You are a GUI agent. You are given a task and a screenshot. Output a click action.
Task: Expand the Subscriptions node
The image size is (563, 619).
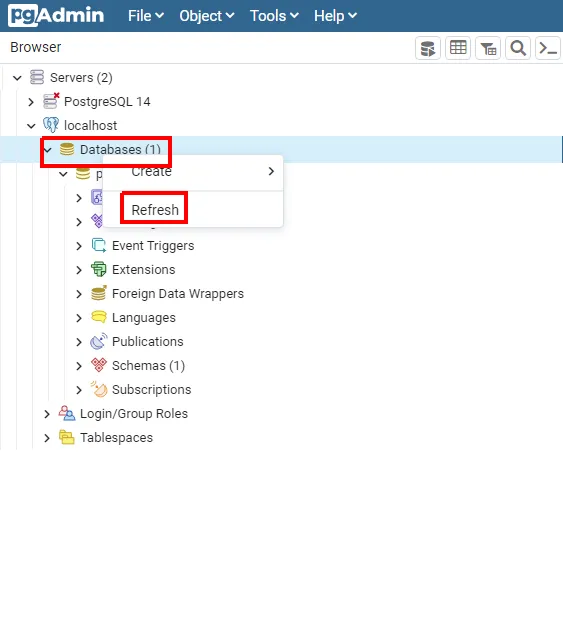(79, 390)
